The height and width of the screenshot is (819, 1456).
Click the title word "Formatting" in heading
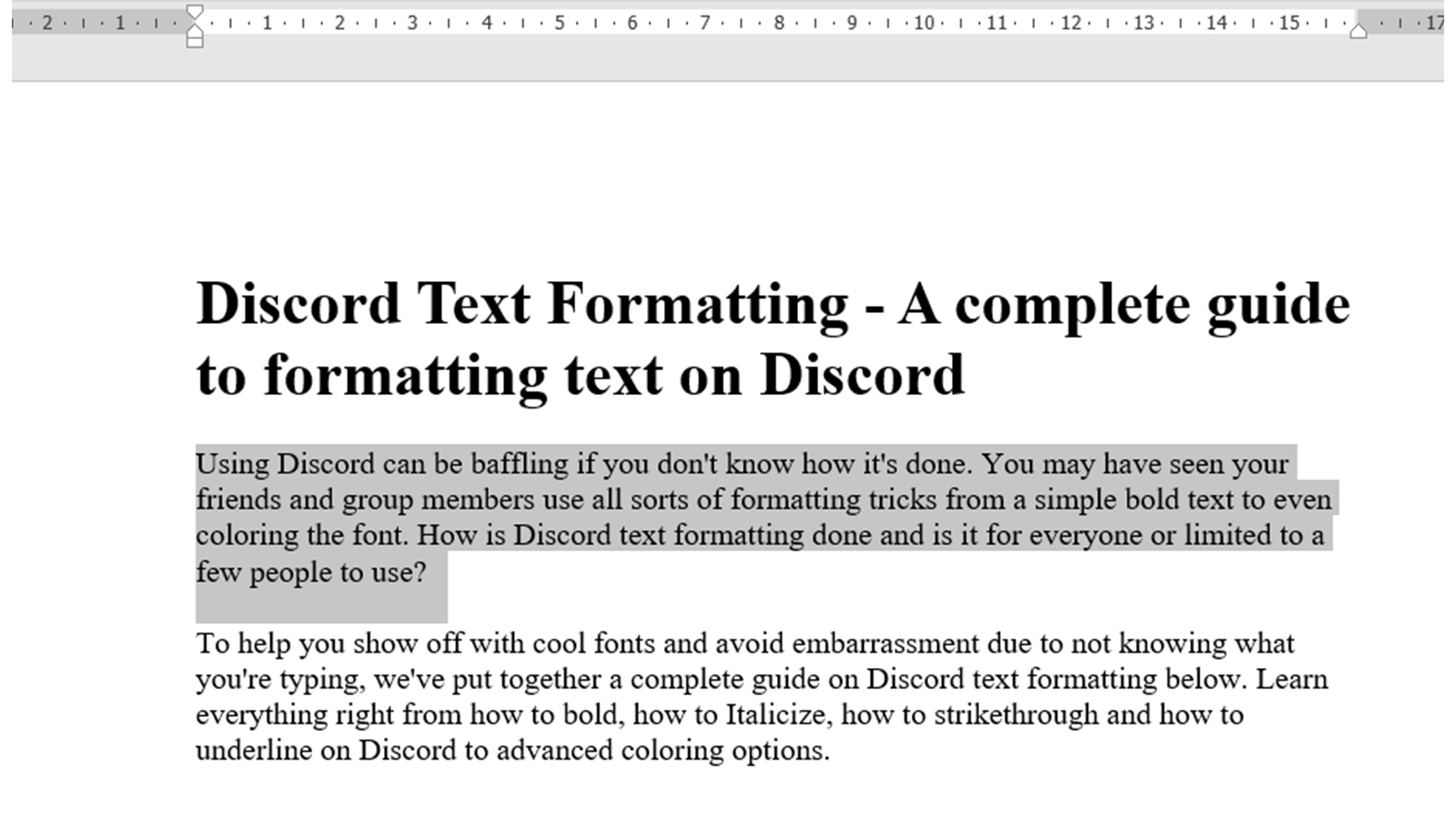tap(698, 305)
